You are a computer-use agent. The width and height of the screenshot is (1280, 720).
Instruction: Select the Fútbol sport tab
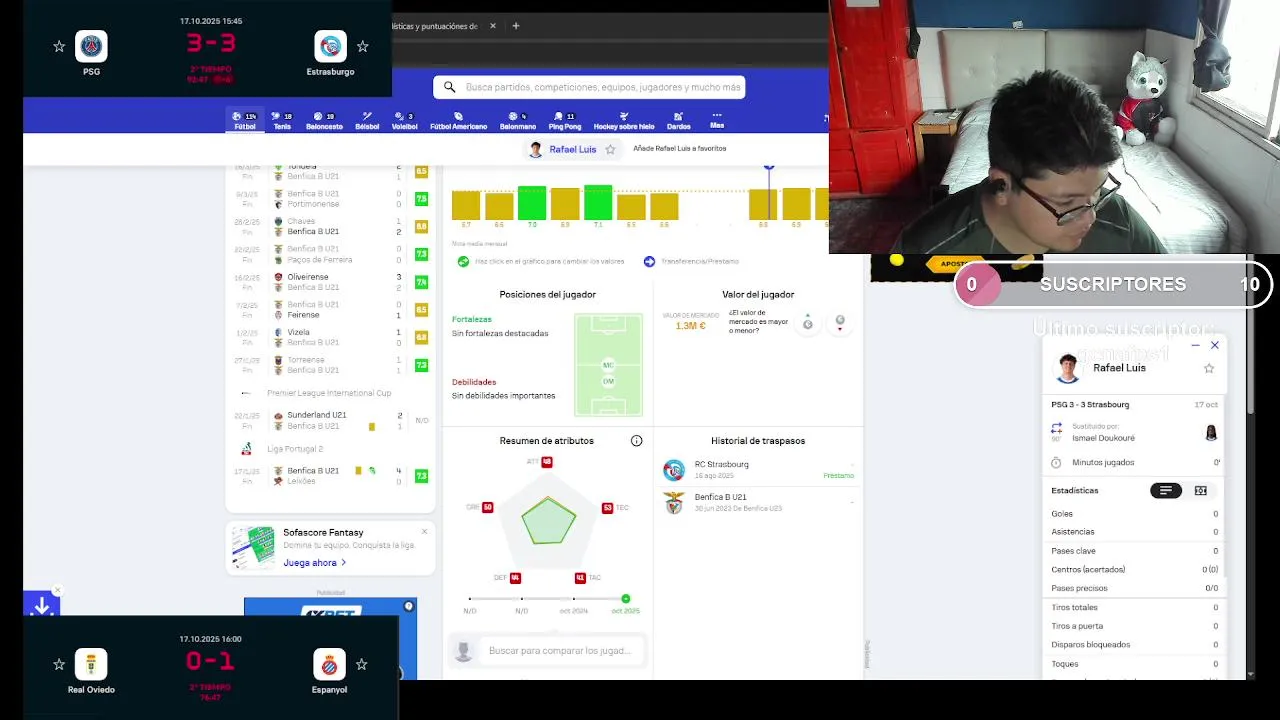245,121
